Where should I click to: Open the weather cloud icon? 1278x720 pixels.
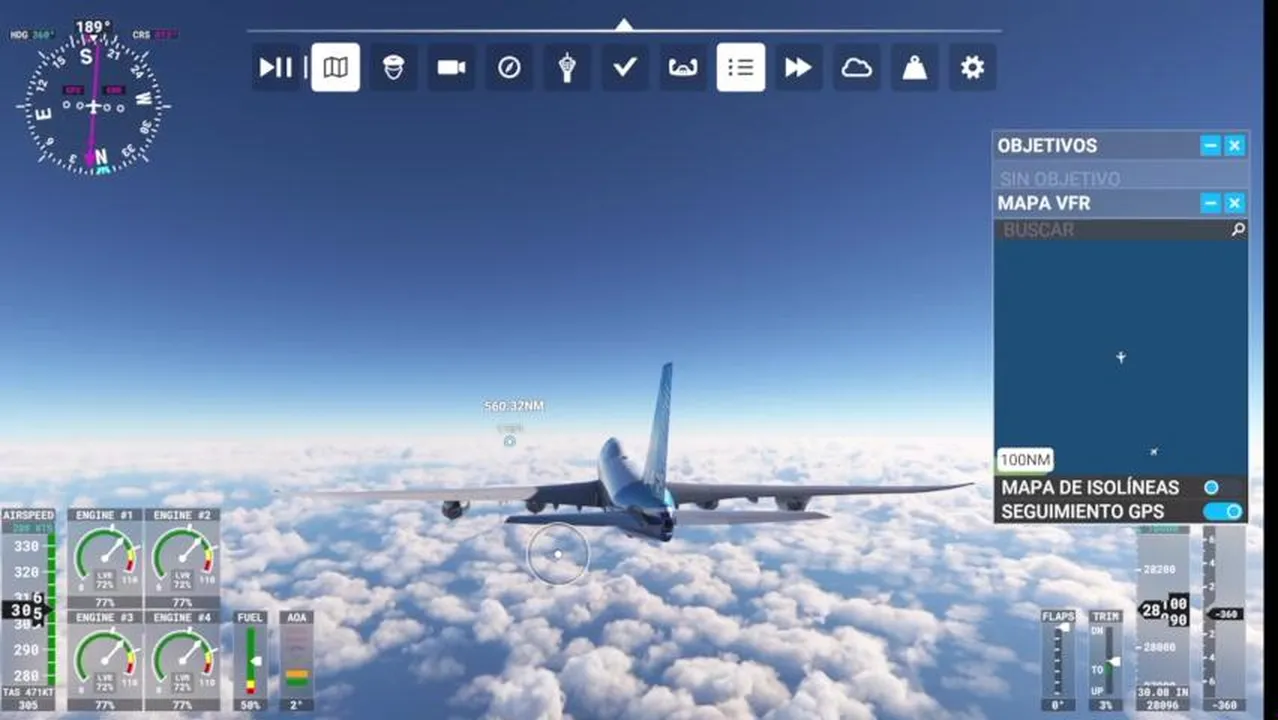[856, 67]
